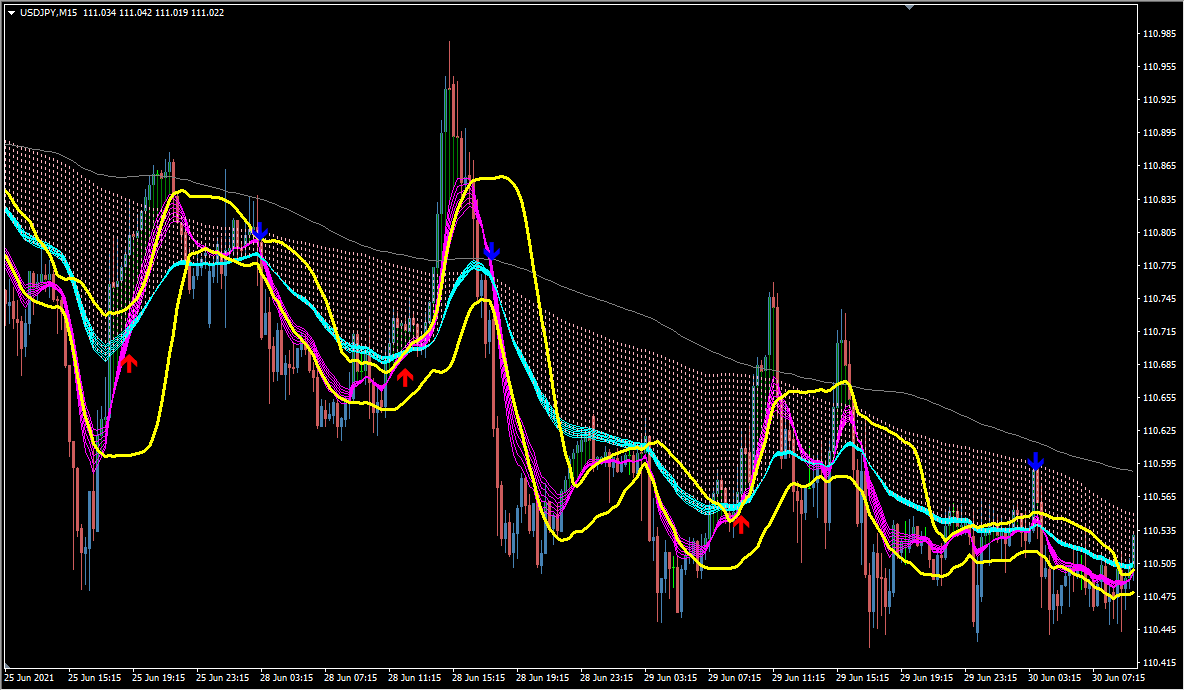Screen dimensions: 1185x691
Task: Click price label 110.805 on the scale
Action: pyautogui.click(x=1159, y=233)
